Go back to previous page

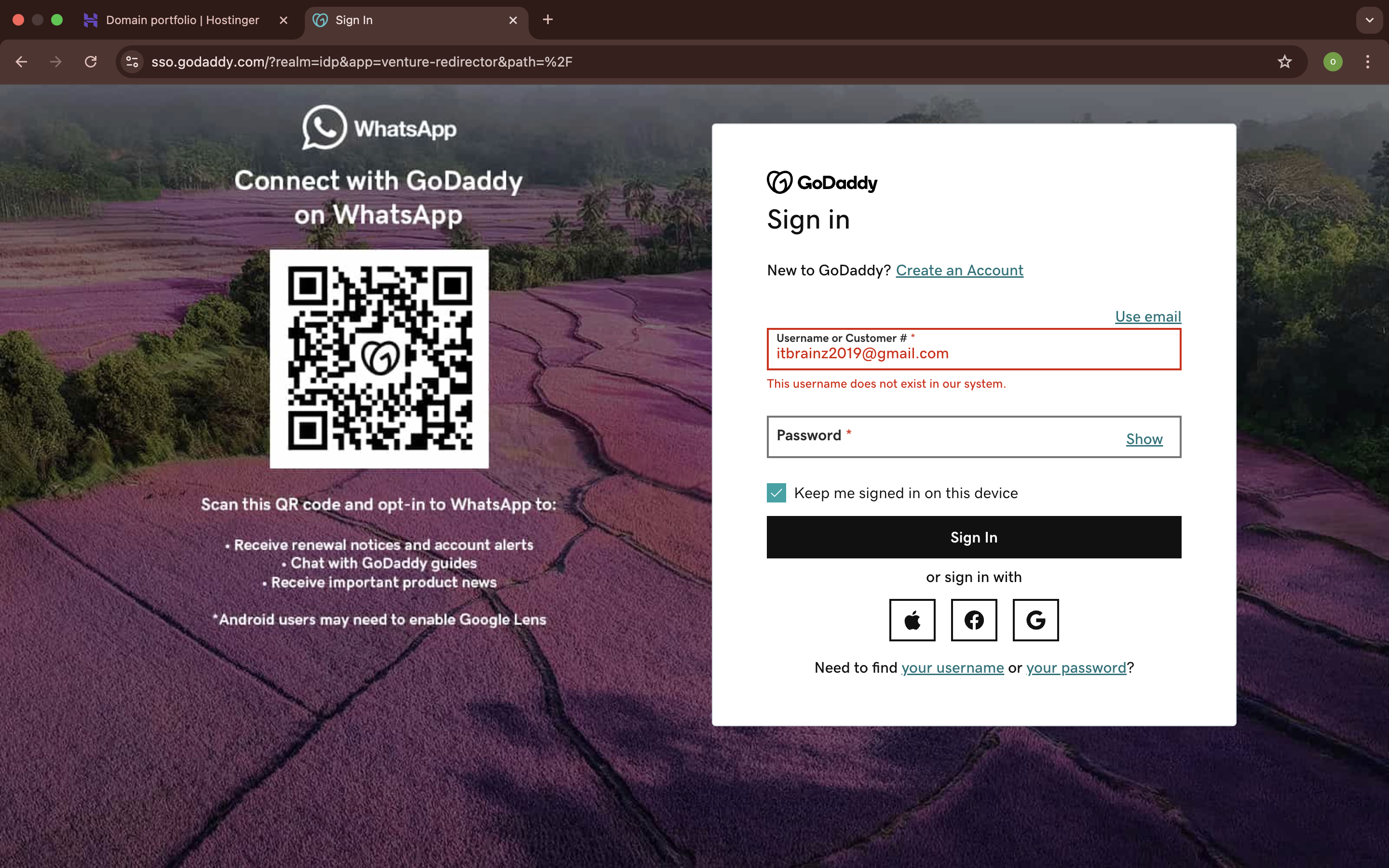tap(21, 61)
